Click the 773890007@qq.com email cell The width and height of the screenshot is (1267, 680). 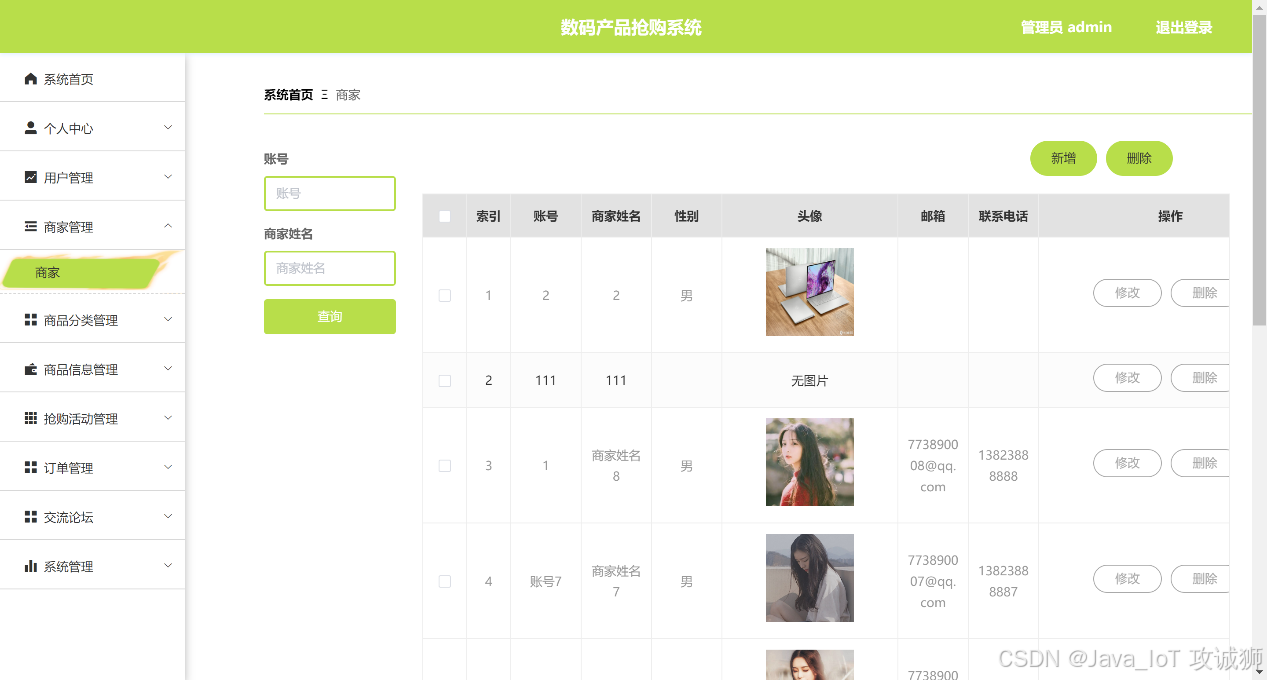(933, 581)
